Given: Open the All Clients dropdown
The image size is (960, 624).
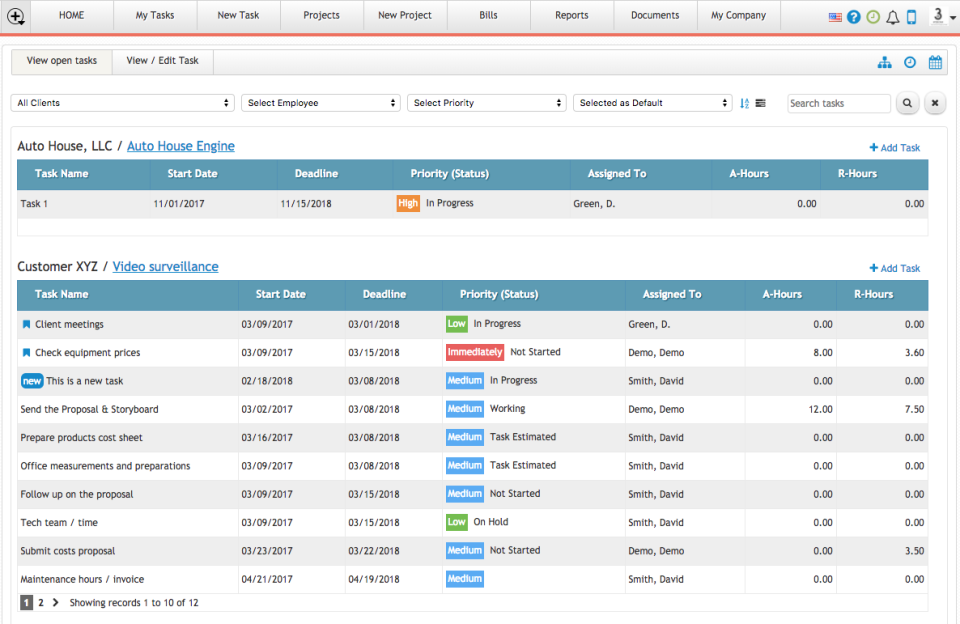Looking at the screenshot, I should coord(122,103).
